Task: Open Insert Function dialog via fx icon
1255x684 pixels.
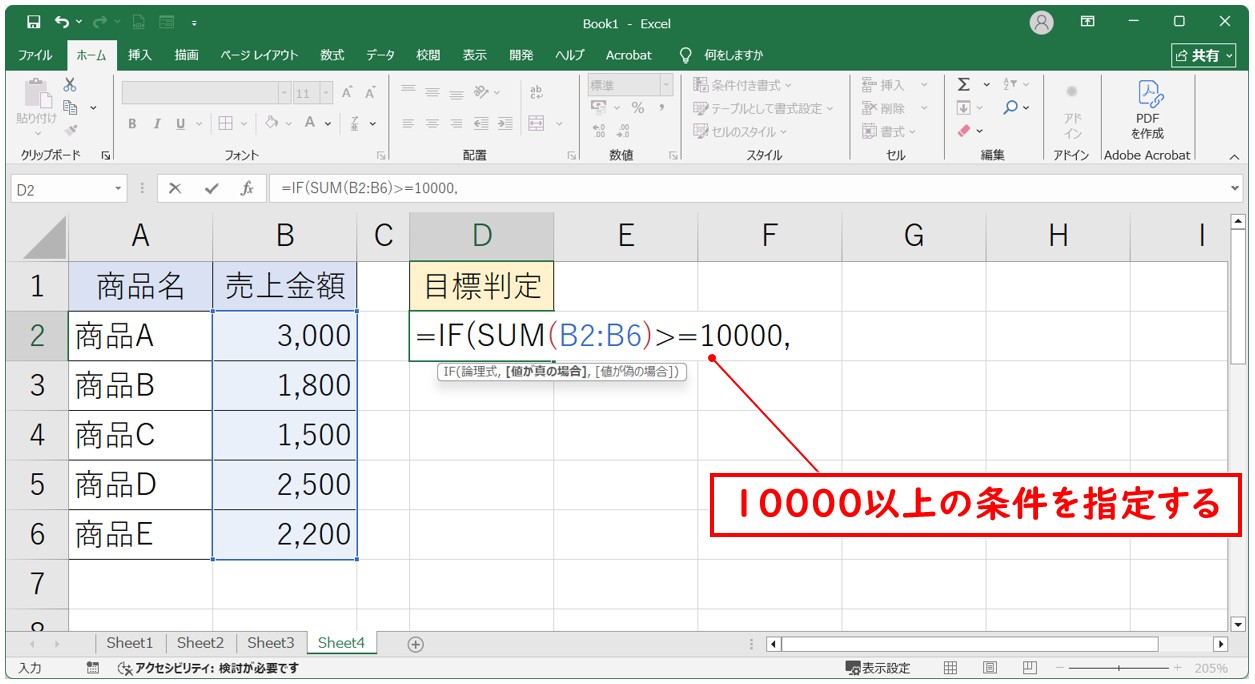Action: (x=247, y=188)
